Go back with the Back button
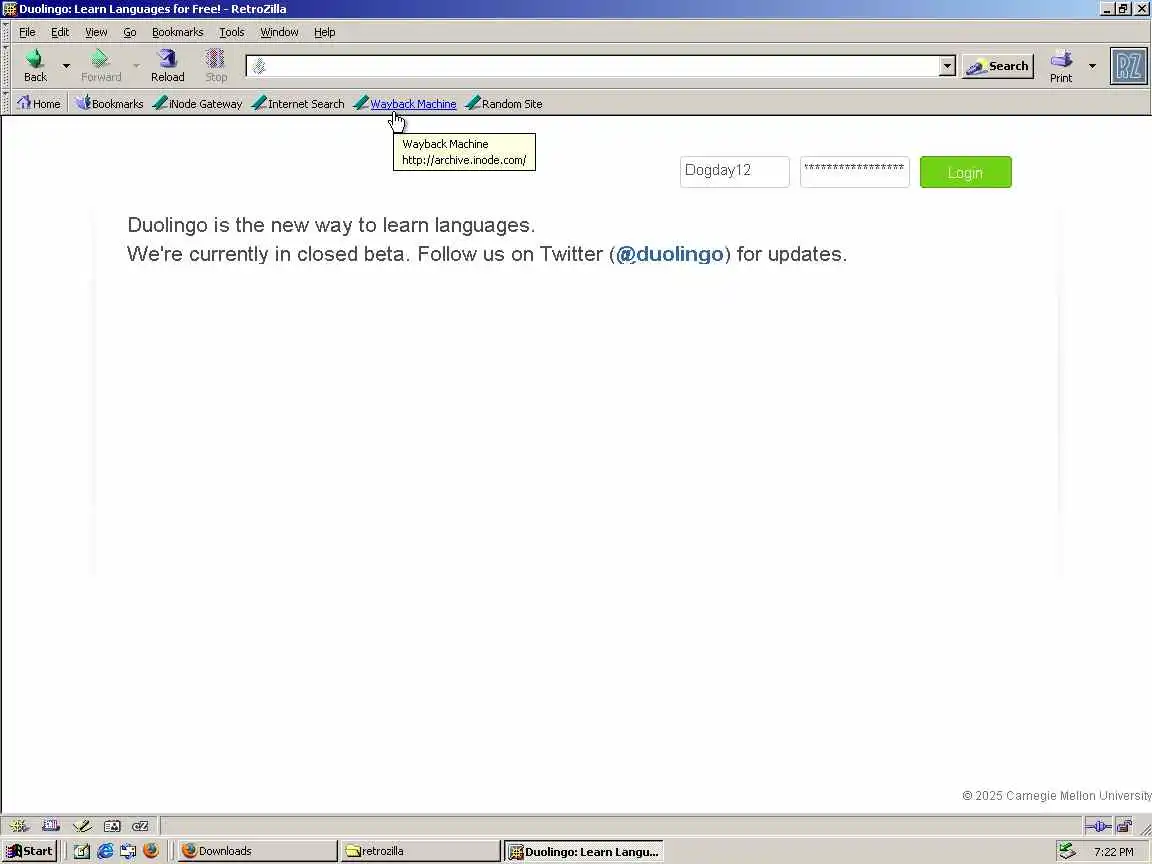 coord(35,65)
